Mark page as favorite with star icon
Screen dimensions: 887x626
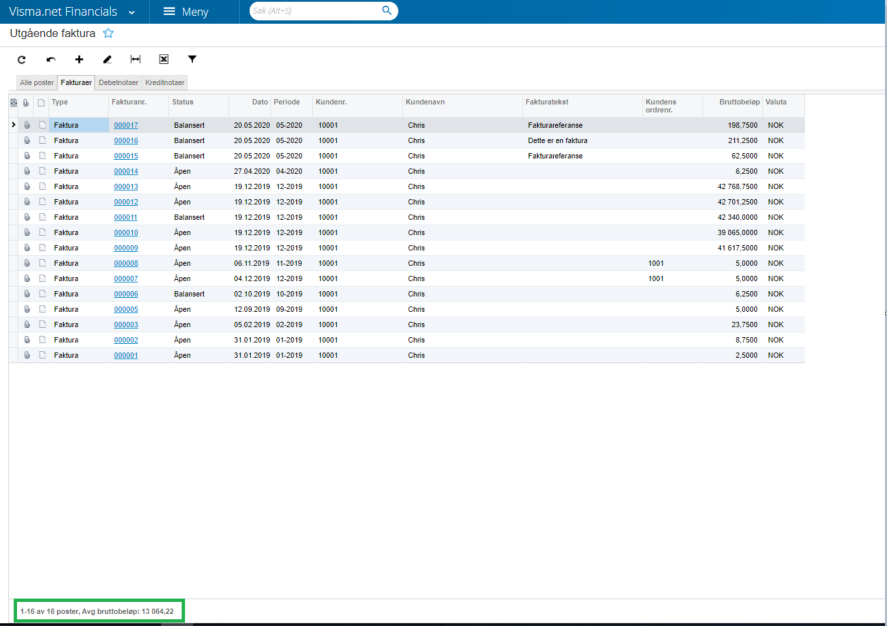pyautogui.click(x=108, y=33)
